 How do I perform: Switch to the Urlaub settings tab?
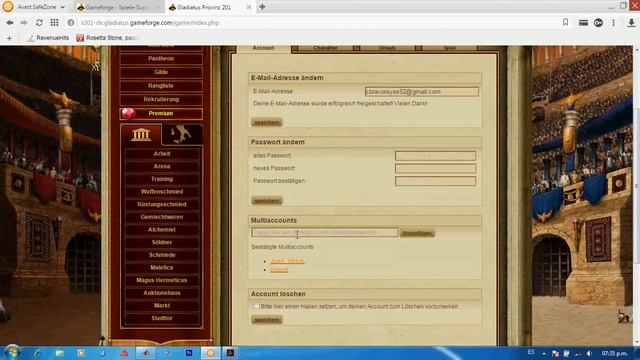(x=387, y=48)
